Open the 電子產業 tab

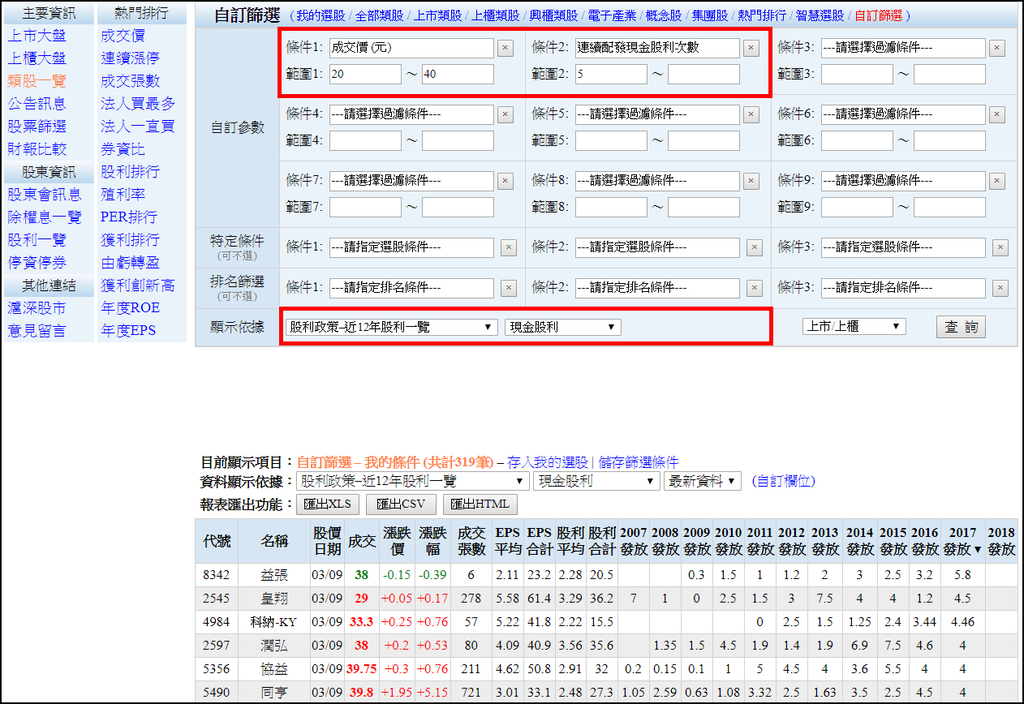click(612, 16)
